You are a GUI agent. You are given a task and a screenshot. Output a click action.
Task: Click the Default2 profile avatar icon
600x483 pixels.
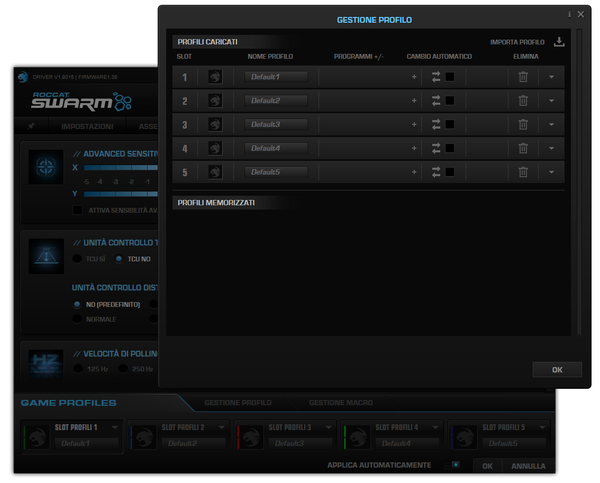click(x=215, y=101)
